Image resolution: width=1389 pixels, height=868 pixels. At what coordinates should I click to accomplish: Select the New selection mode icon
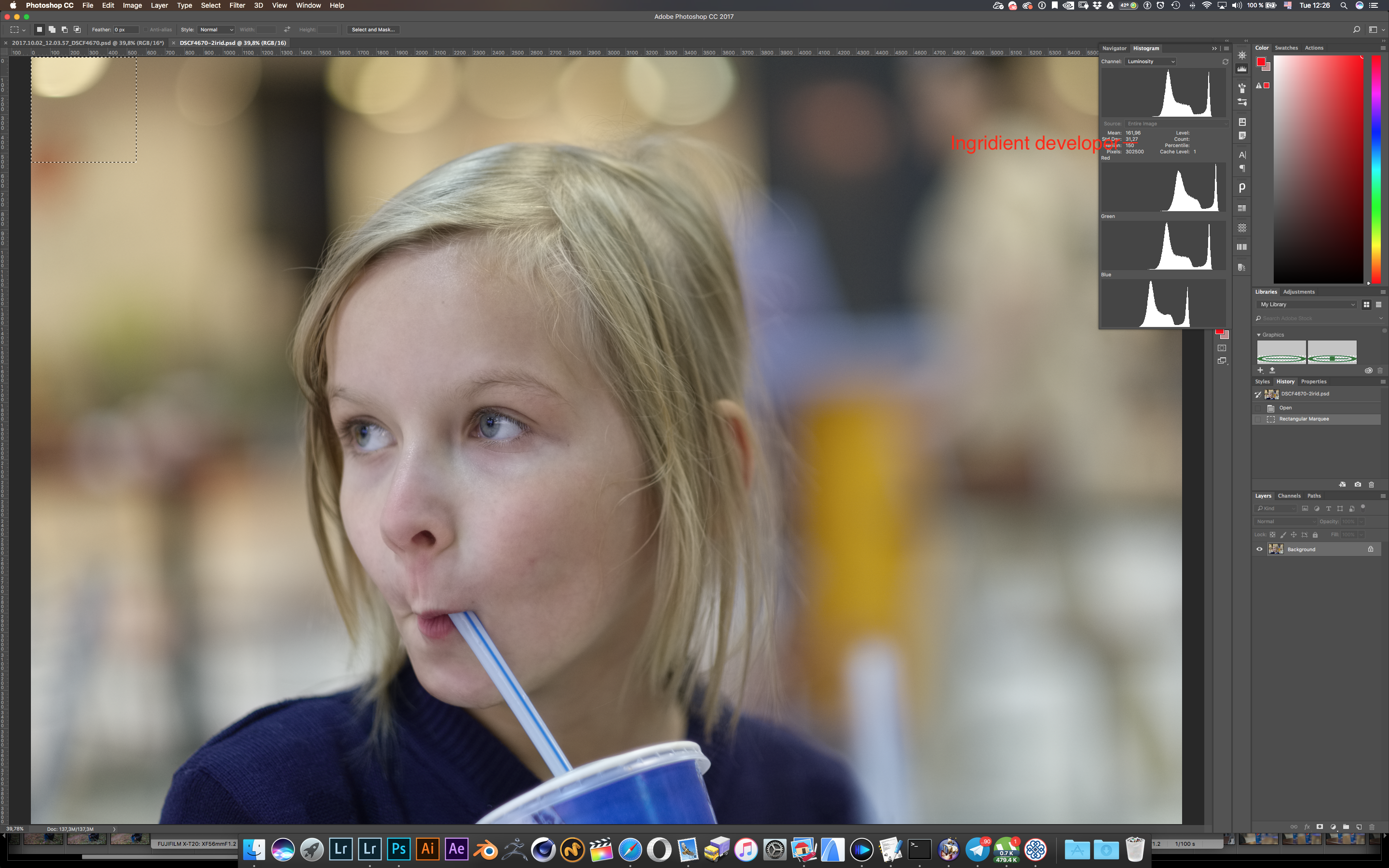pyautogui.click(x=40, y=29)
